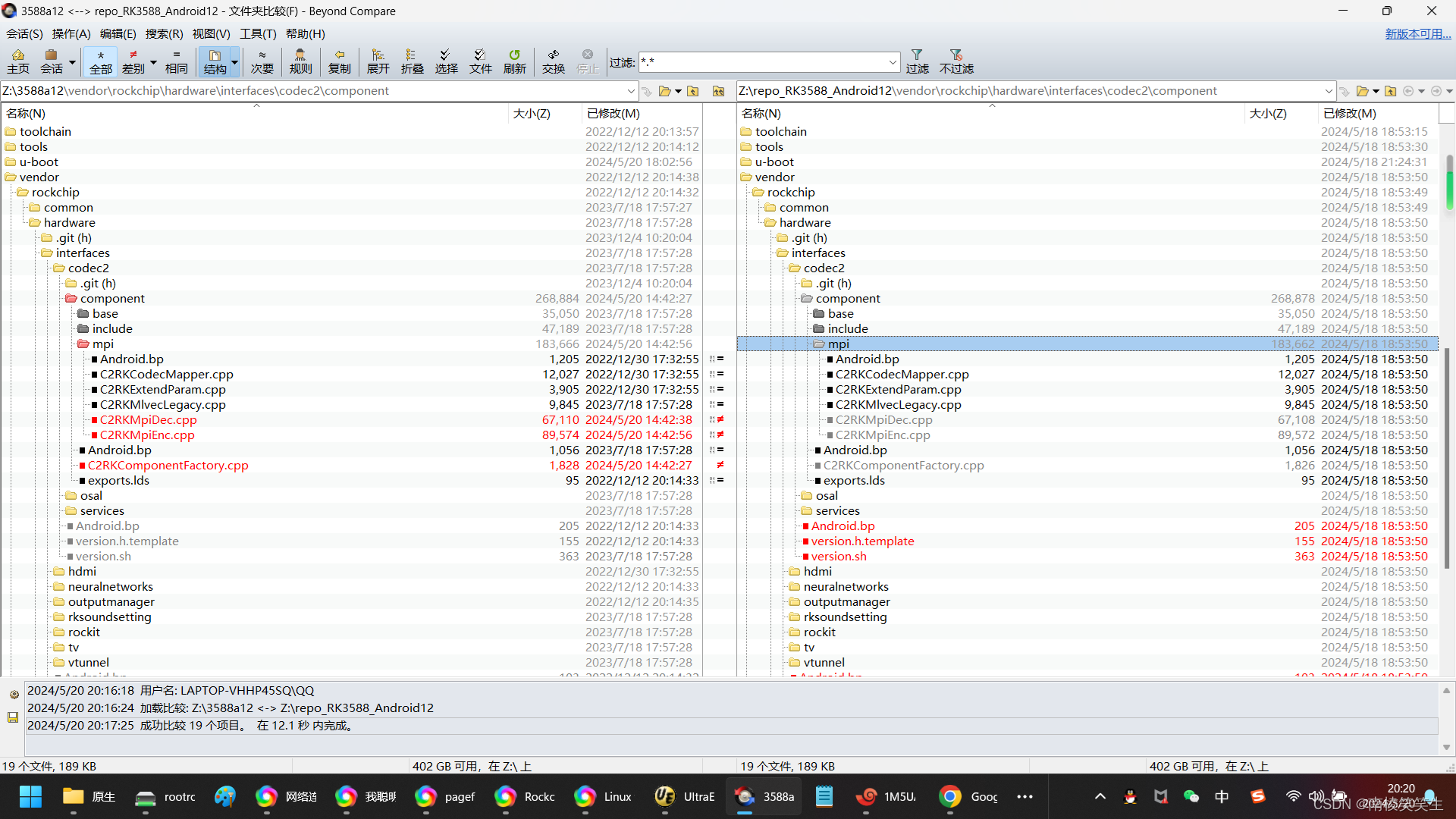The image size is (1456, 819).
Task: Click the 规则 rules icon
Action: [300, 61]
